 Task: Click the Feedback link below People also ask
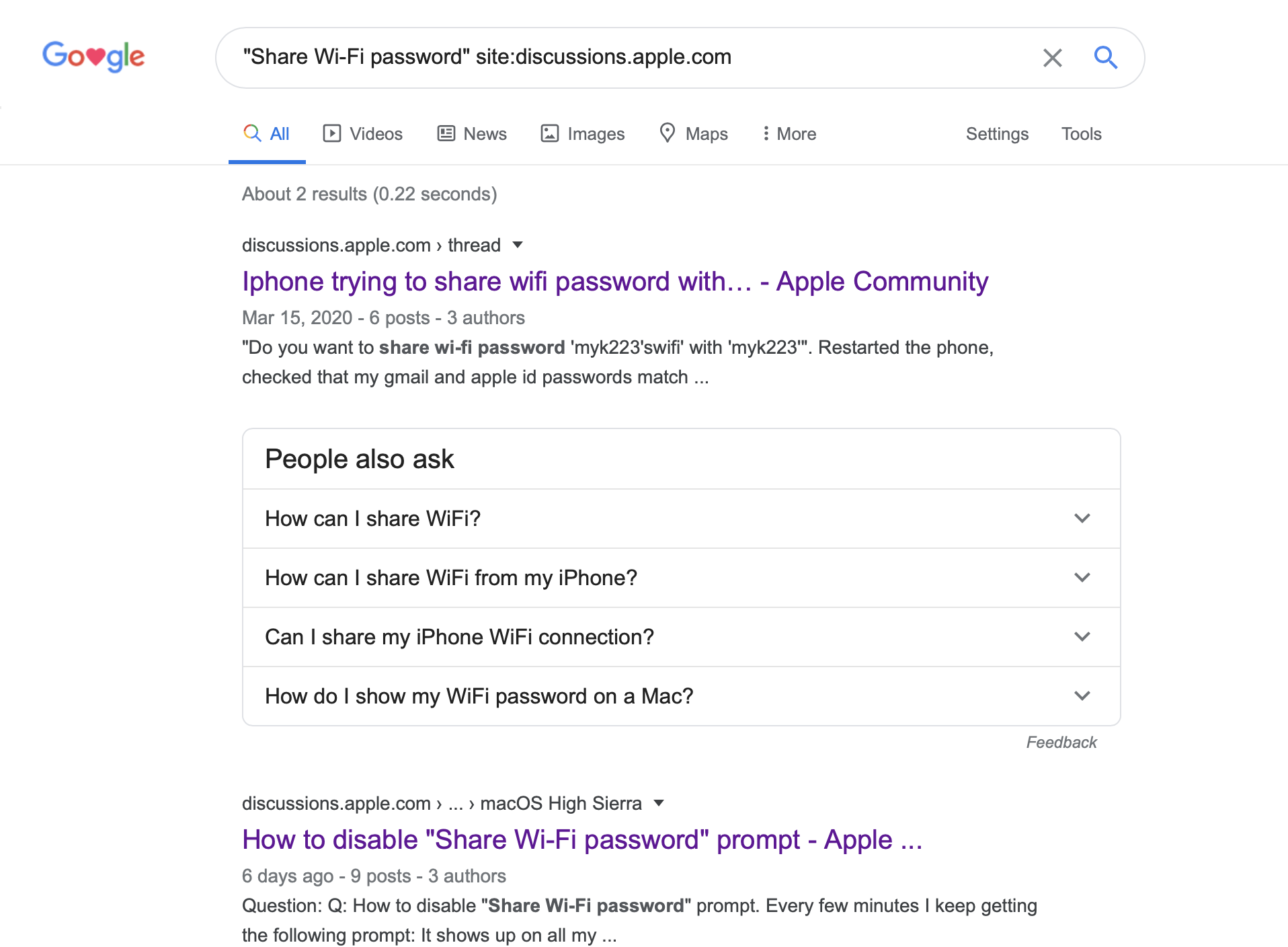click(x=1061, y=743)
